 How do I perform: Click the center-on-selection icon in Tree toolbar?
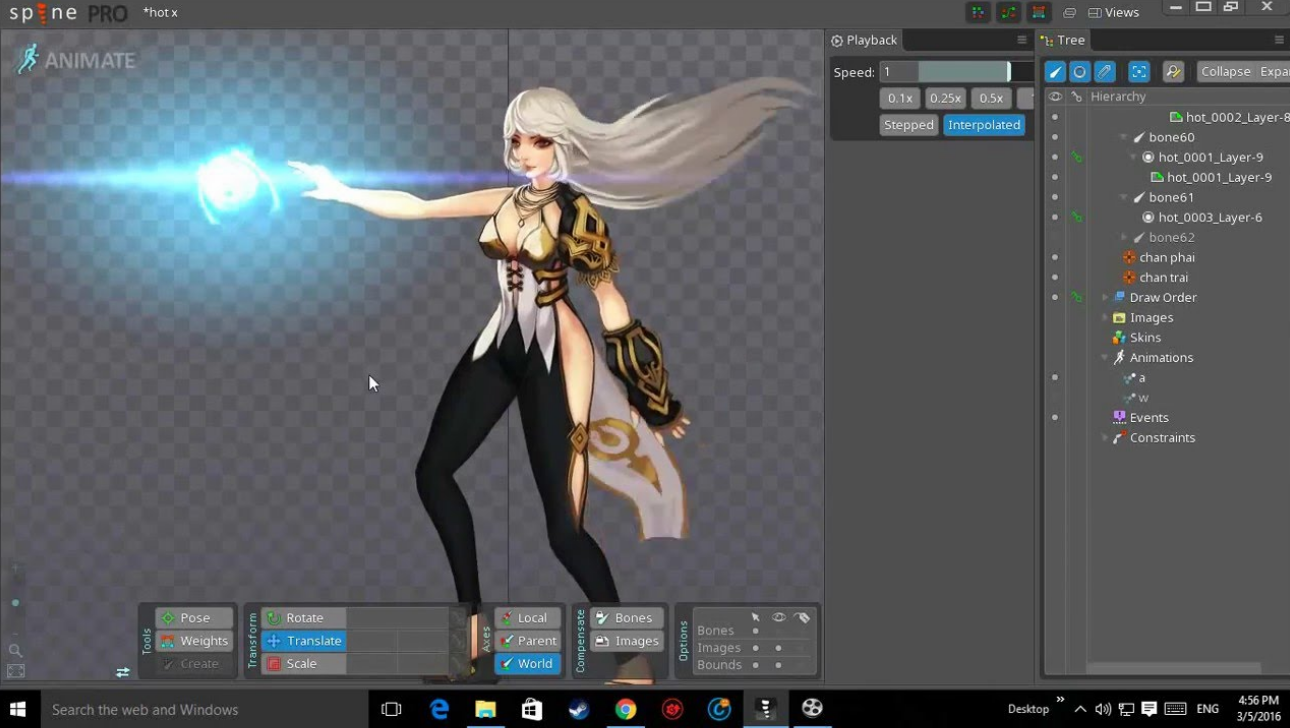pyautogui.click(x=1139, y=72)
